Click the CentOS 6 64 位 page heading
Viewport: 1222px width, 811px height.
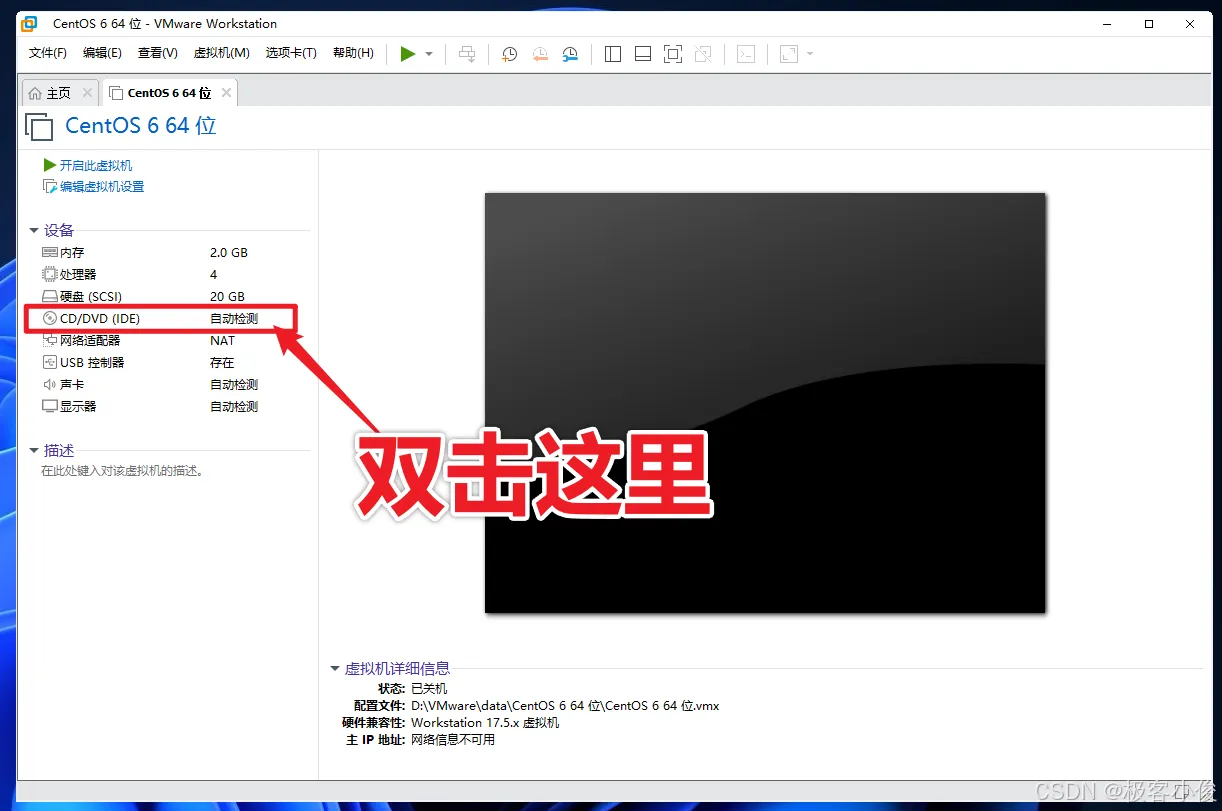pos(141,125)
